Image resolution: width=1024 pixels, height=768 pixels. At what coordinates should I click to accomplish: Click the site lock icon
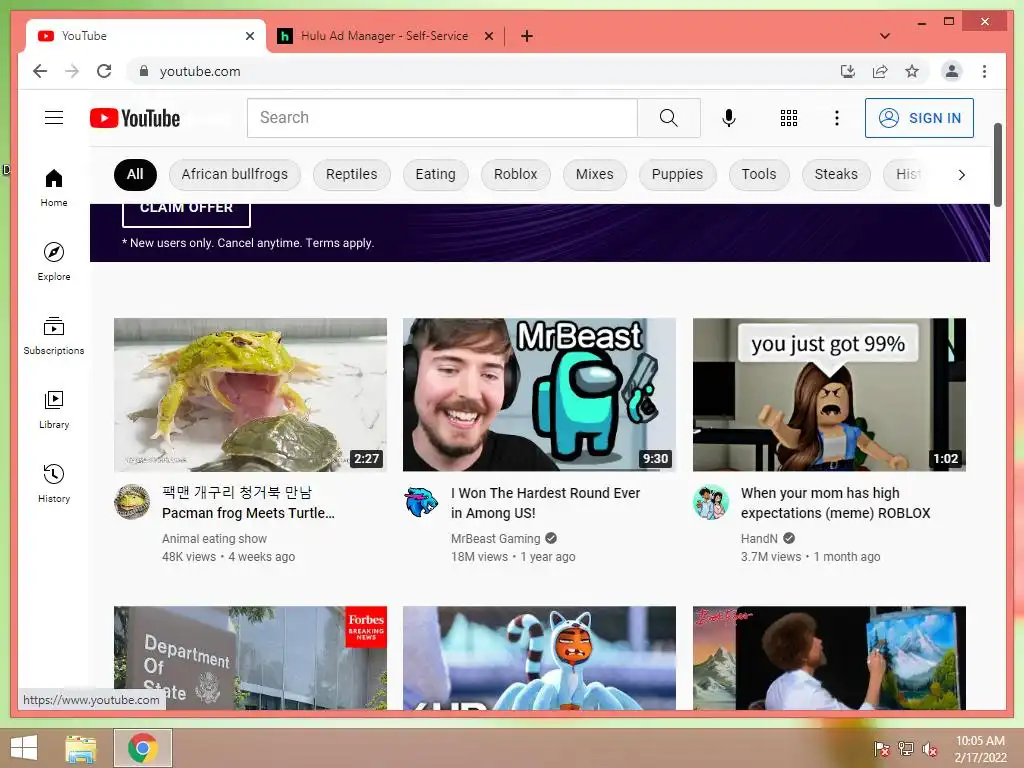pos(144,71)
